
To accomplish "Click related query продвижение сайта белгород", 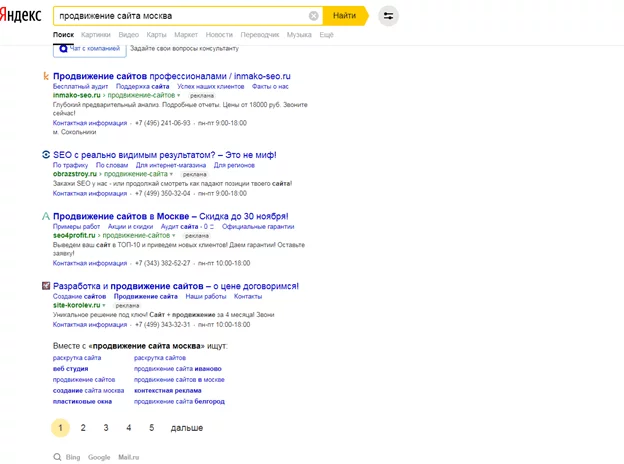I will pos(179,401).
